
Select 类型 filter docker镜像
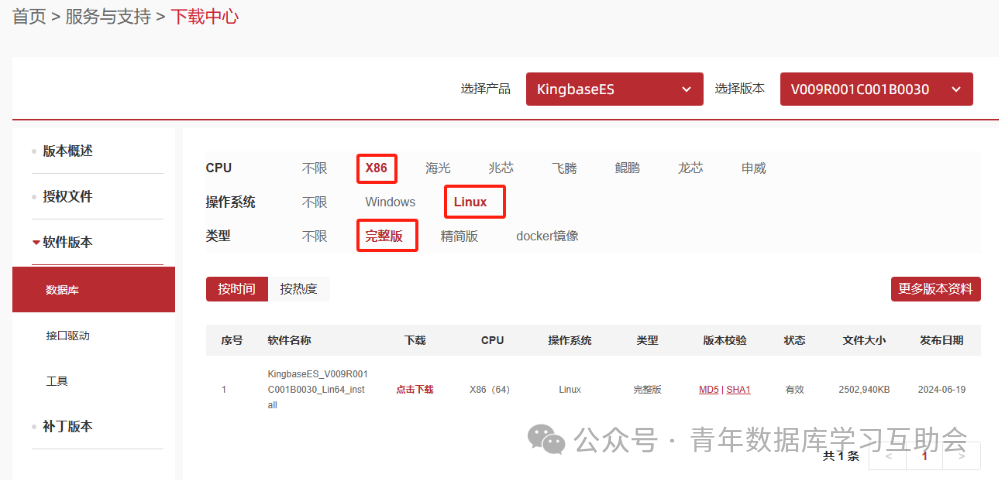(x=547, y=236)
